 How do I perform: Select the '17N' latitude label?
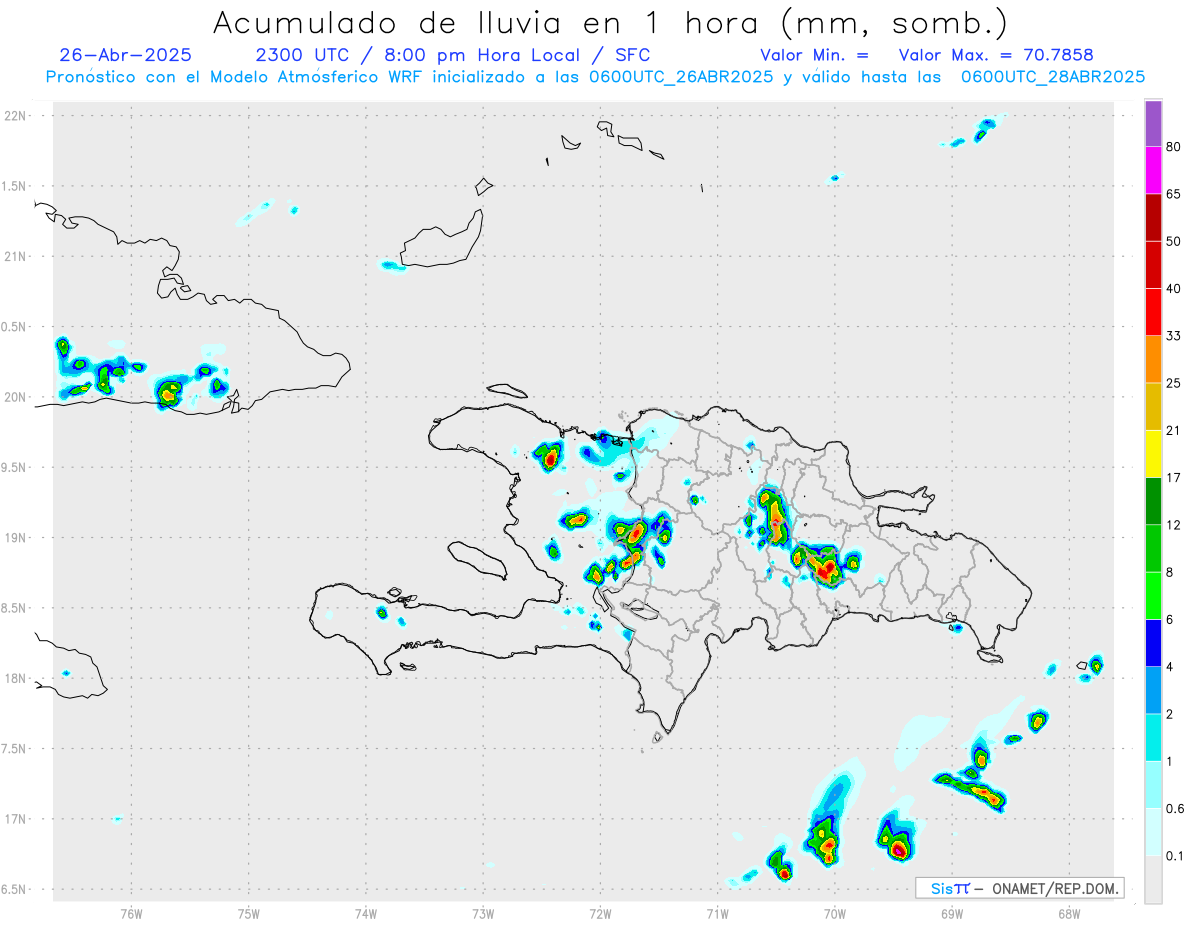(16, 819)
